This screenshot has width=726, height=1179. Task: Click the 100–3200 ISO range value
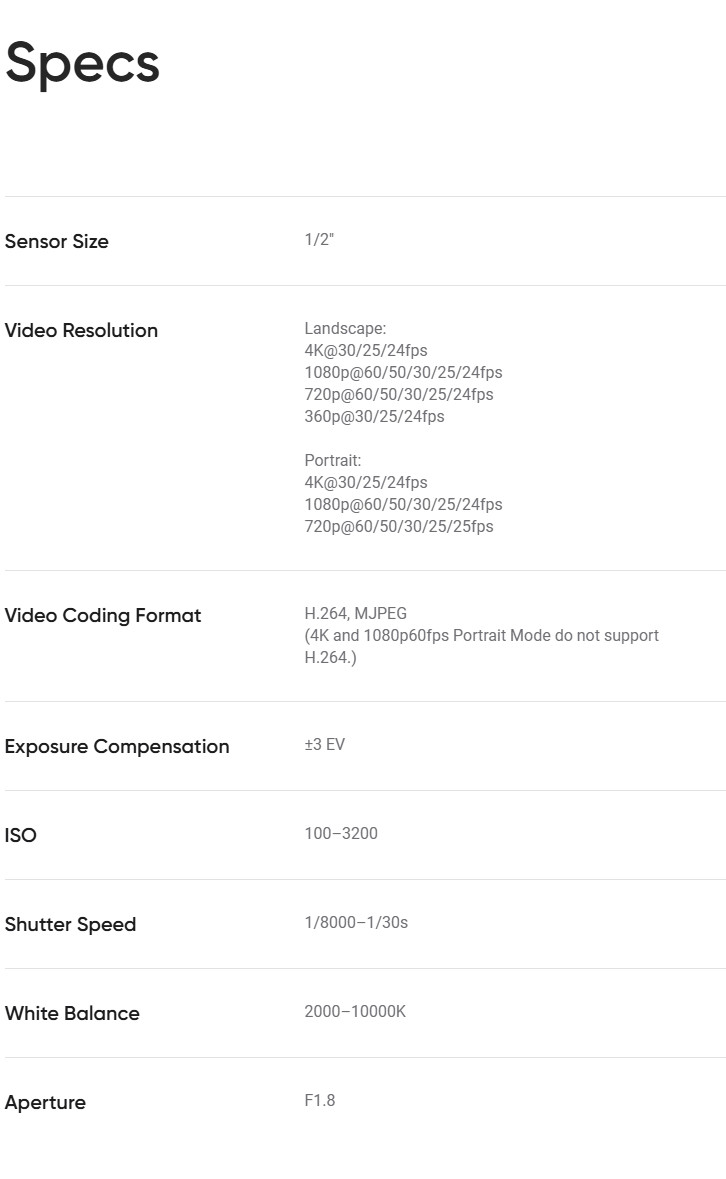click(341, 833)
